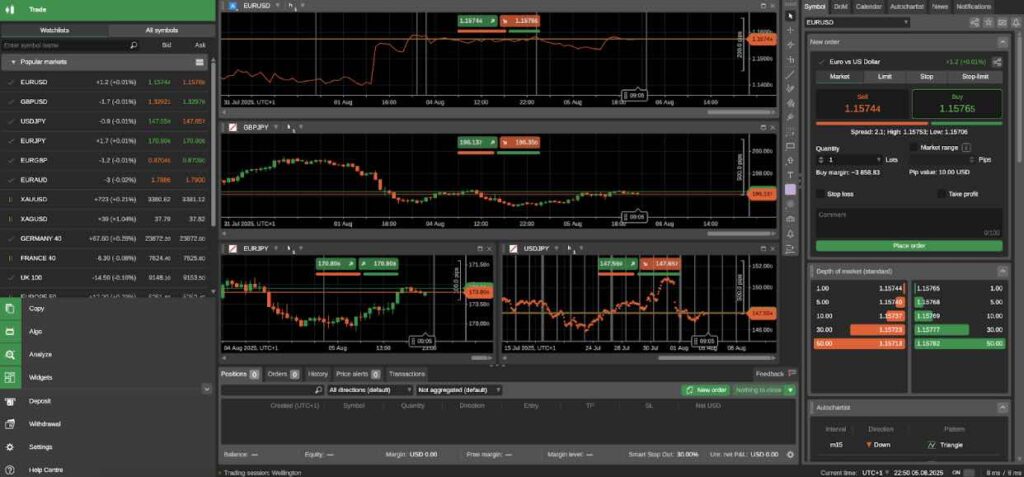Collapse the New order panel
1024x477 pixels.
point(1002,42)
